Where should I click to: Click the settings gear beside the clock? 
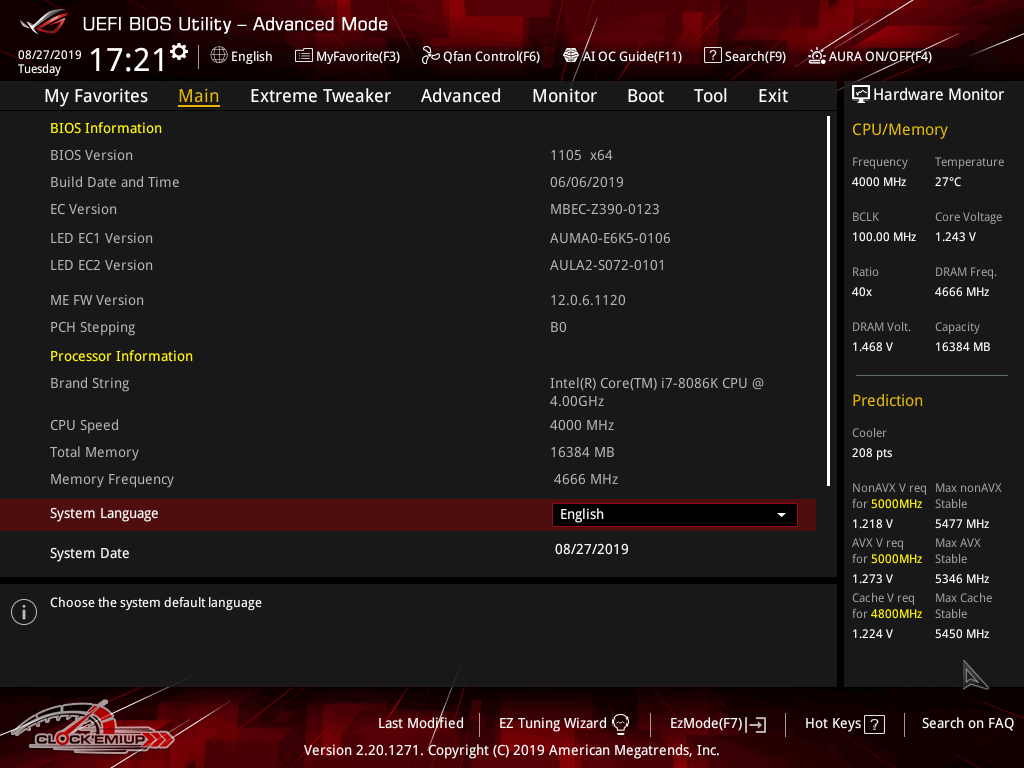point(179,51)
